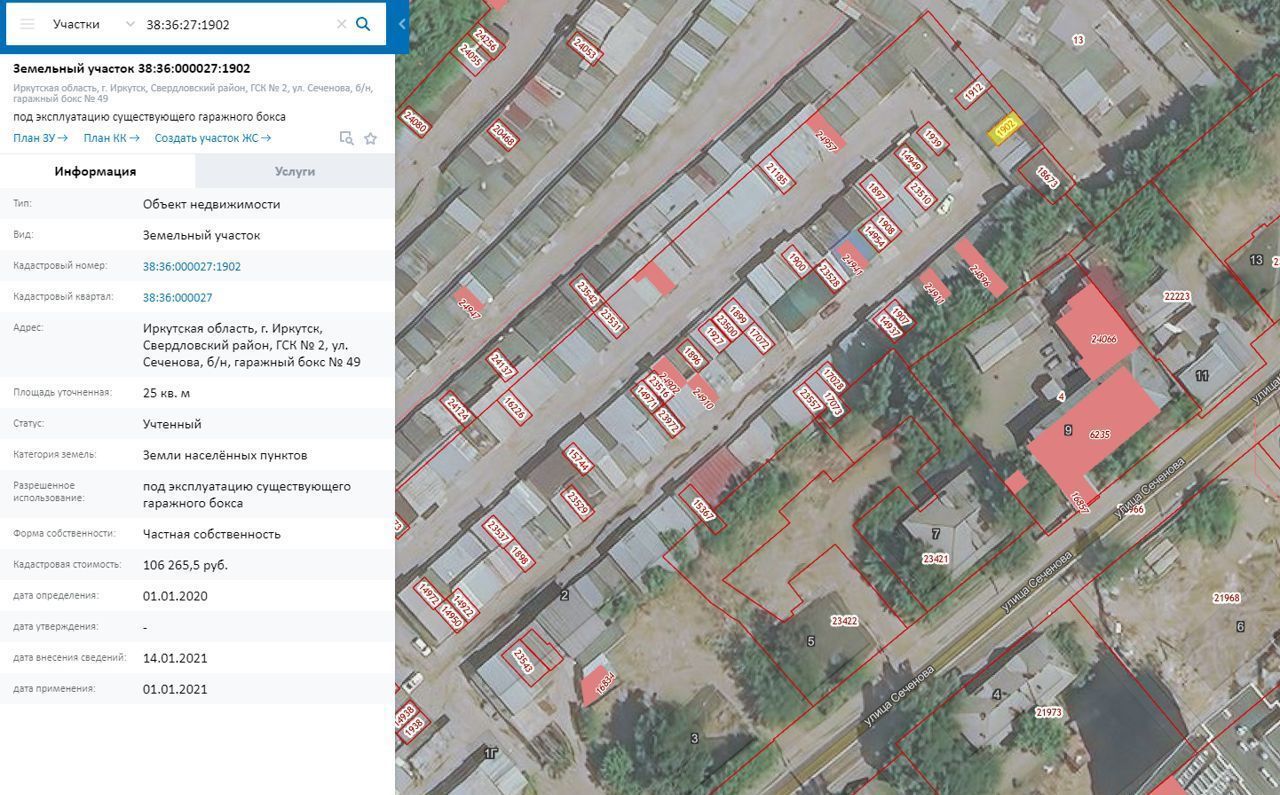This screenshot has height=795, width=1280.
Task: Select parcel labeled 24137 on map
Action: click(502, 367)
